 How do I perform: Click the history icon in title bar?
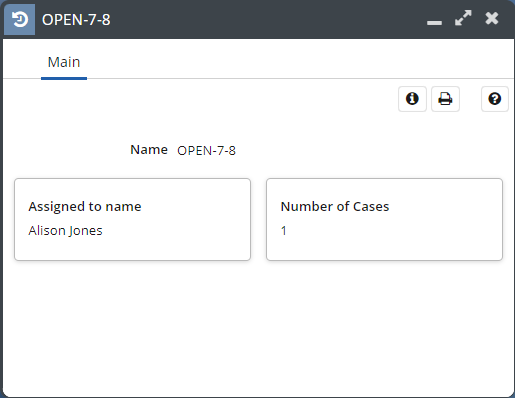pos(19,19)
